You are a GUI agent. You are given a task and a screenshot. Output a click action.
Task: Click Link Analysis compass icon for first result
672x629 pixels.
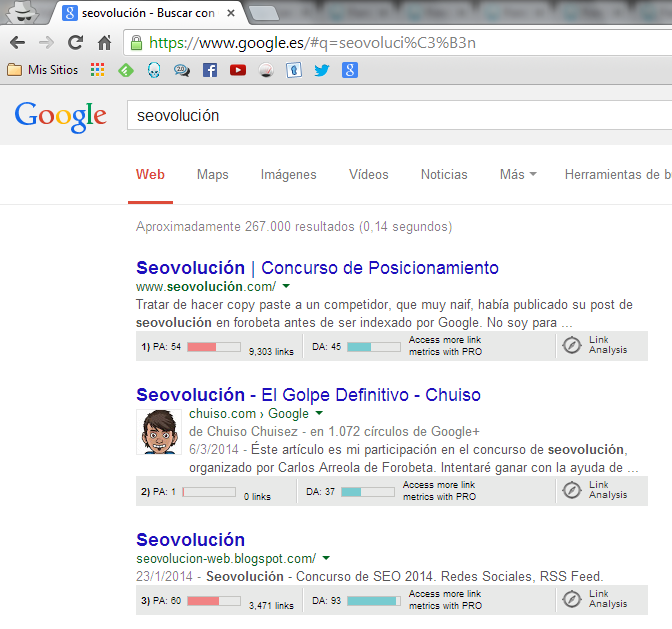pos(572,346)
